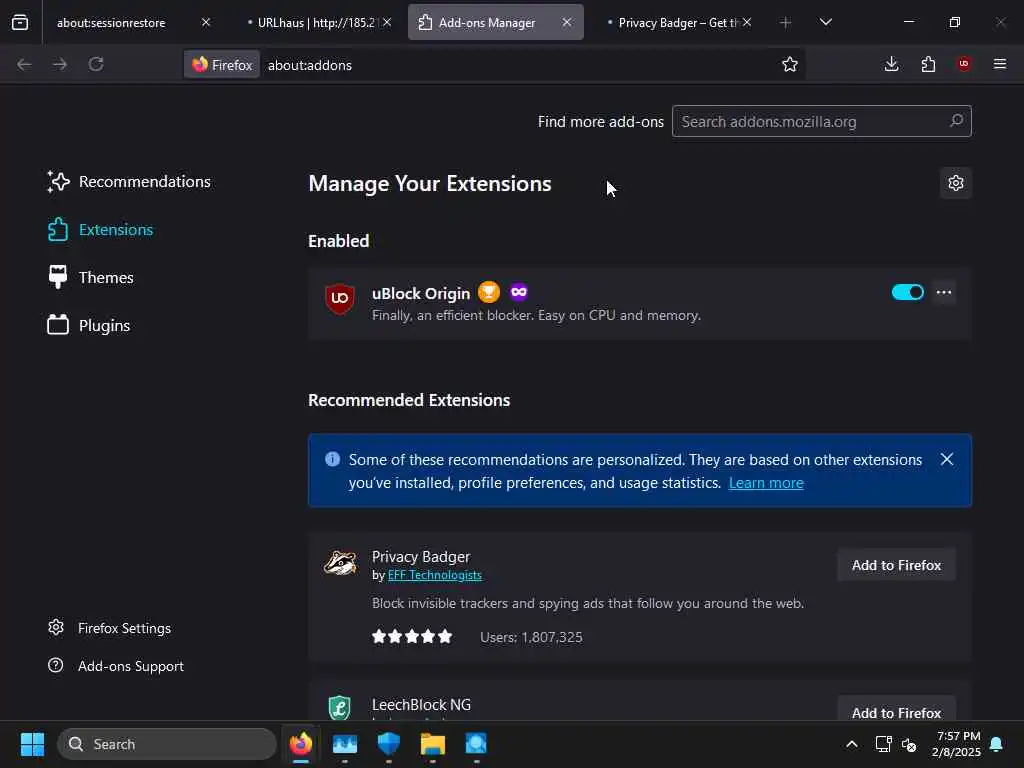Open Themes in the sidebar

point(91,278)
